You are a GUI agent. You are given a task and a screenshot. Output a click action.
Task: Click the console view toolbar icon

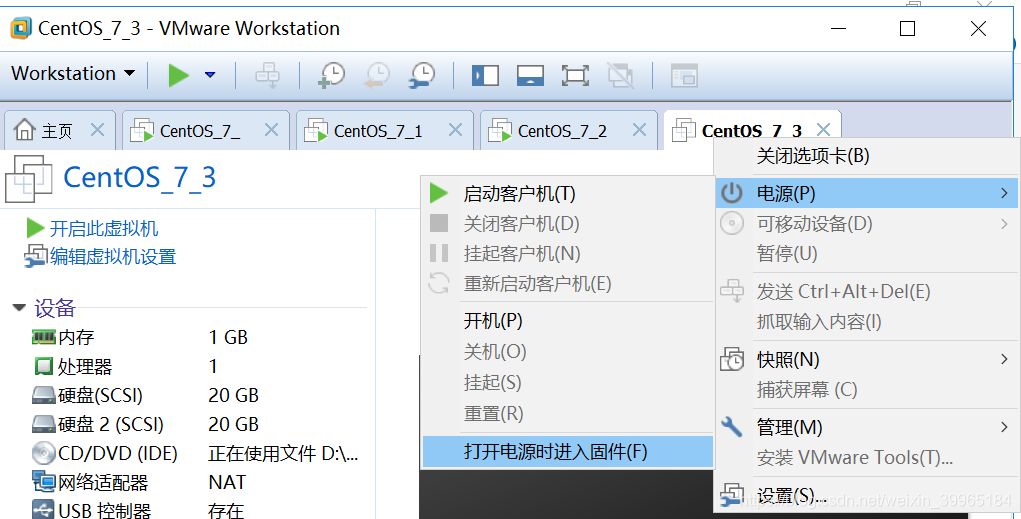684,76
